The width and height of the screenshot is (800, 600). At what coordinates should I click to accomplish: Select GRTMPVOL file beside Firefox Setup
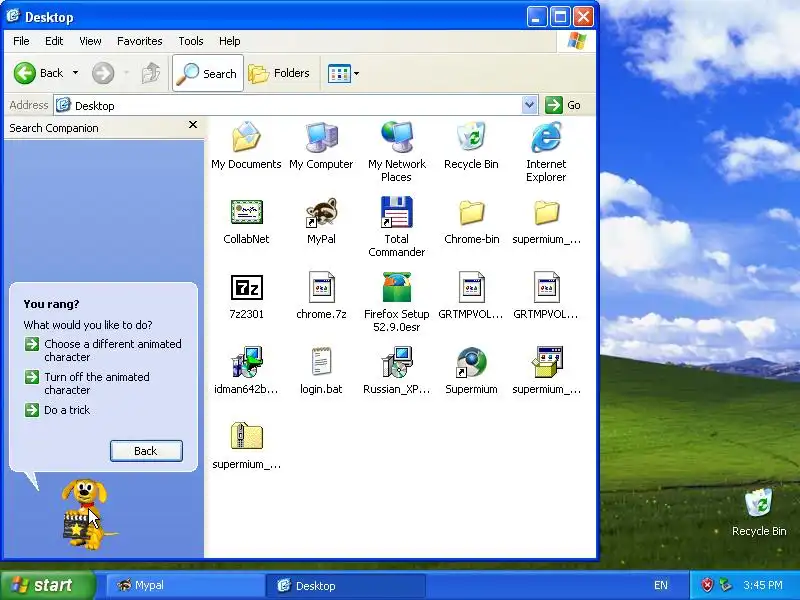pyautogui.click(x=471, y=287)
